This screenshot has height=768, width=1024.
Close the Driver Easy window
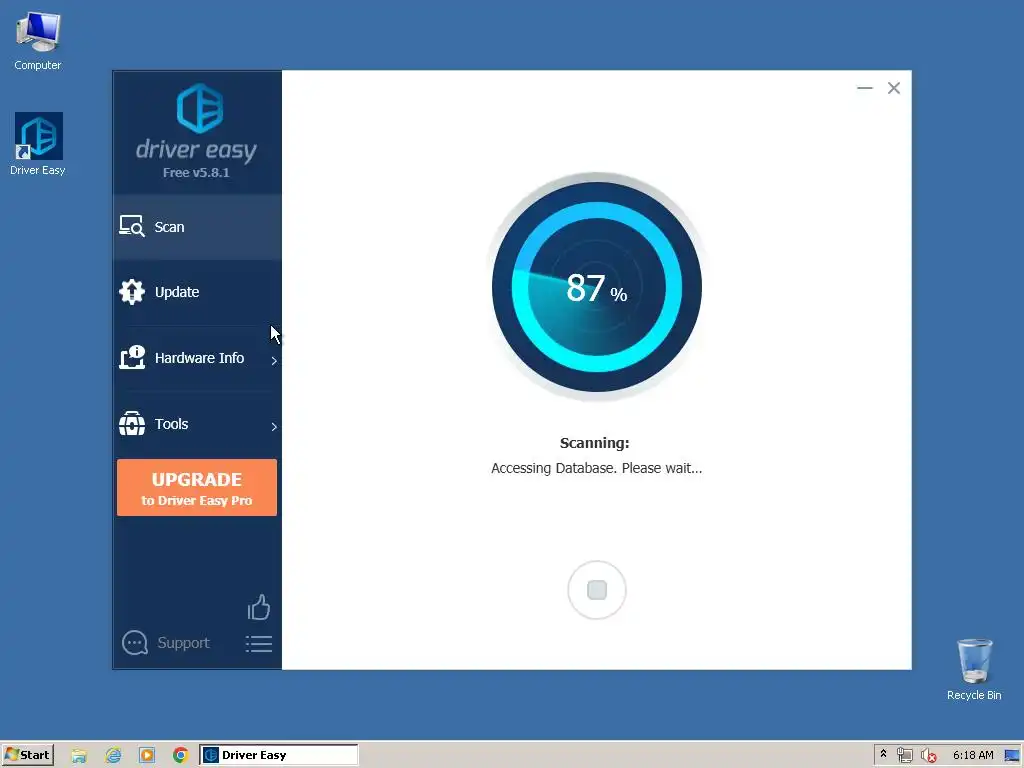(x=894, y=88)
